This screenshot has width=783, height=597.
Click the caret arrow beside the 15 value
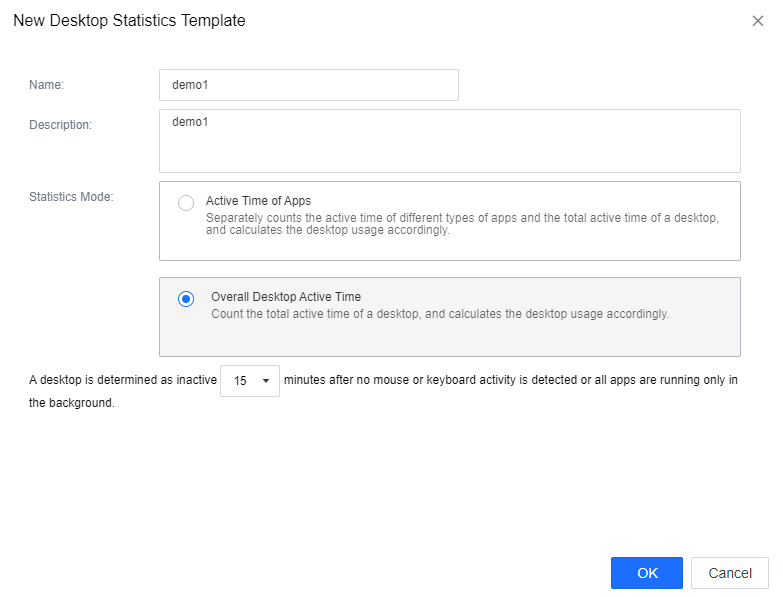[266, 381]
